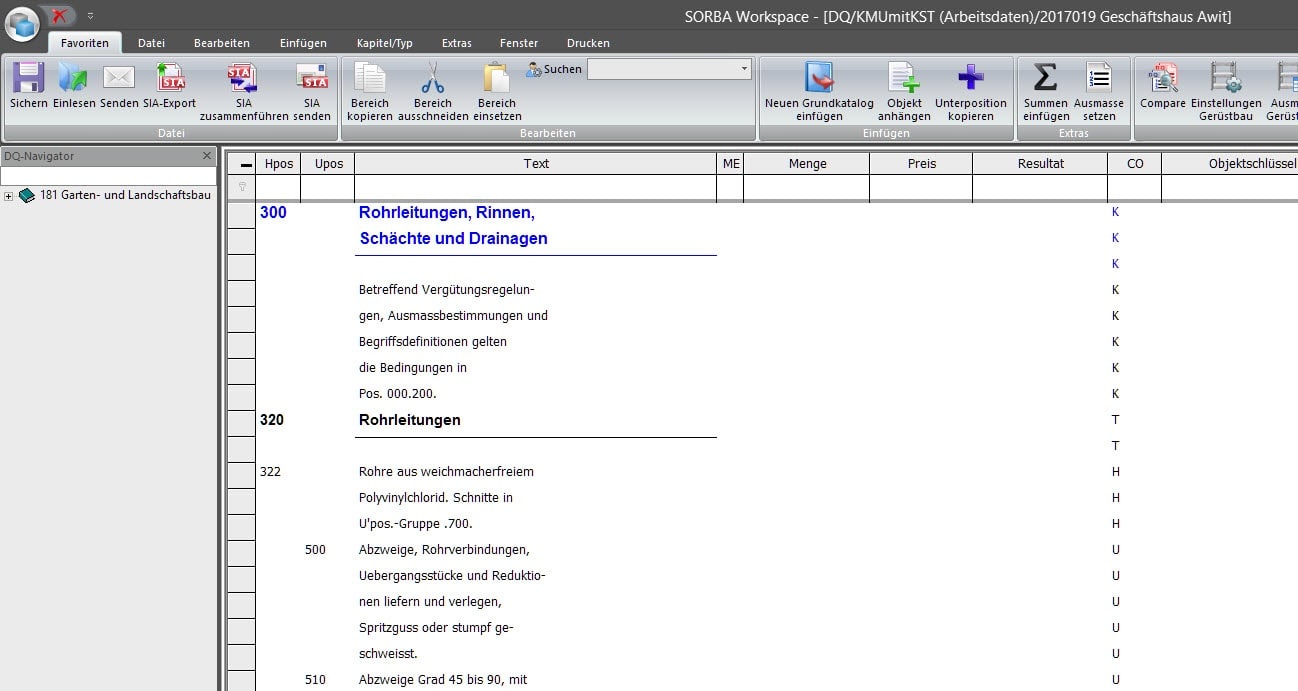Click Bereich einsetzen clipboard icon
This screenshot has height=691, width=1298.
coord(497,78)
